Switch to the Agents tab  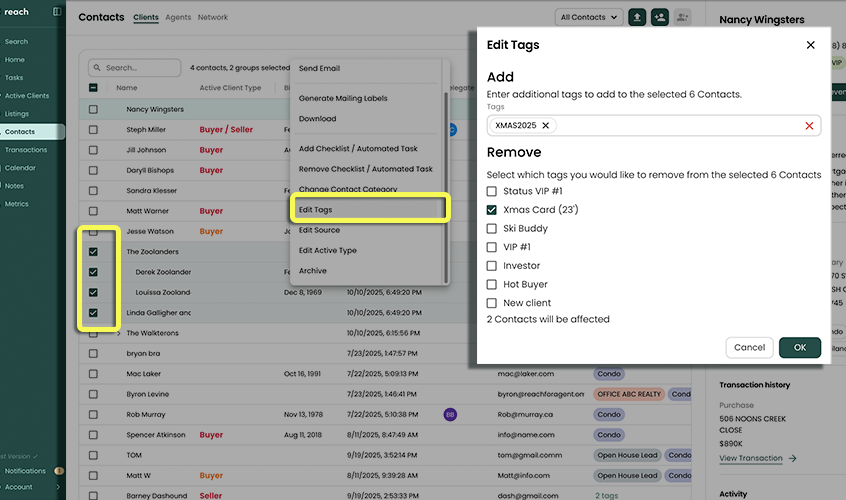pyautogui.click(x=178, y=18)
